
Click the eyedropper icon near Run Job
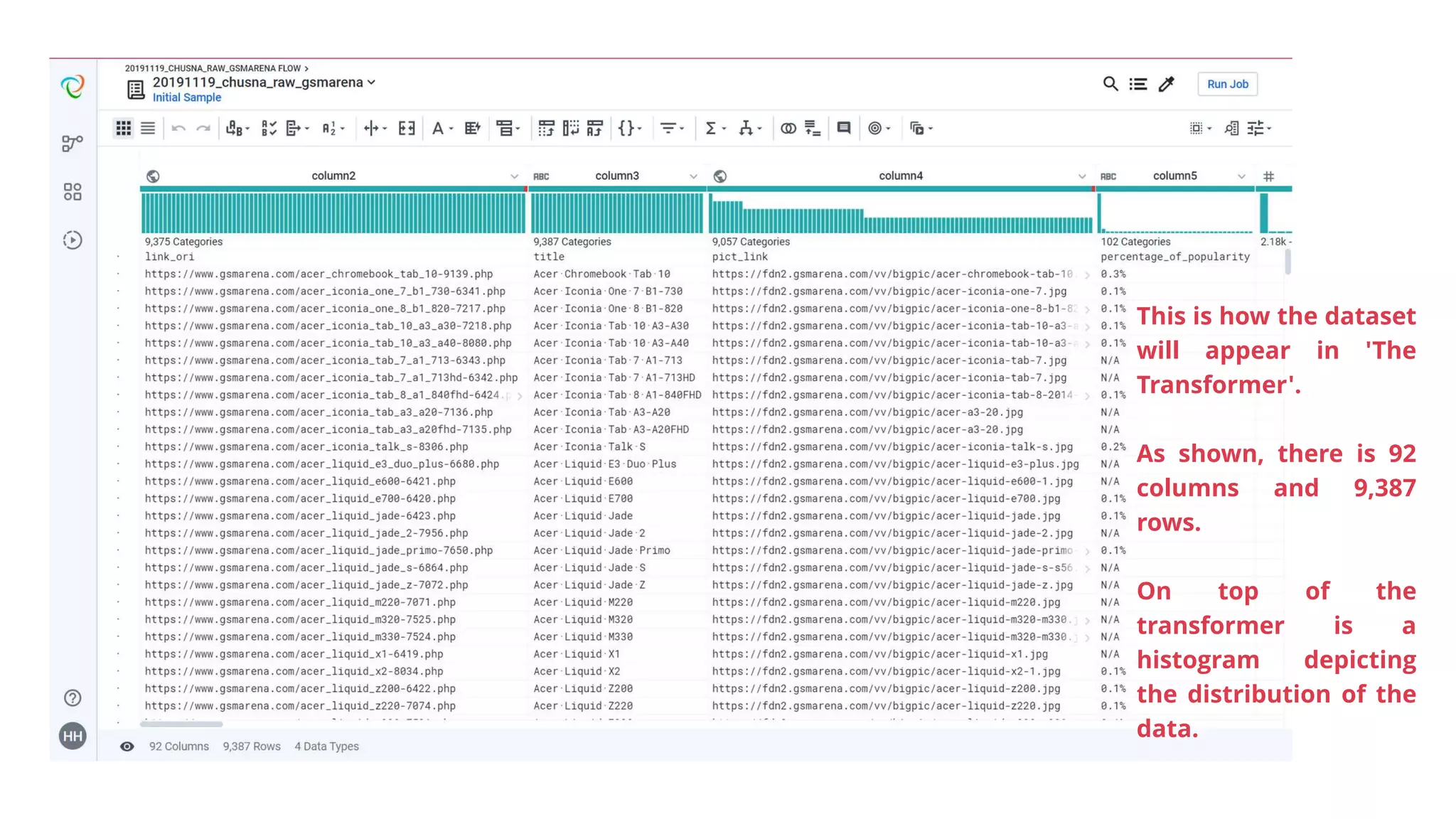tap(1167, 84)
